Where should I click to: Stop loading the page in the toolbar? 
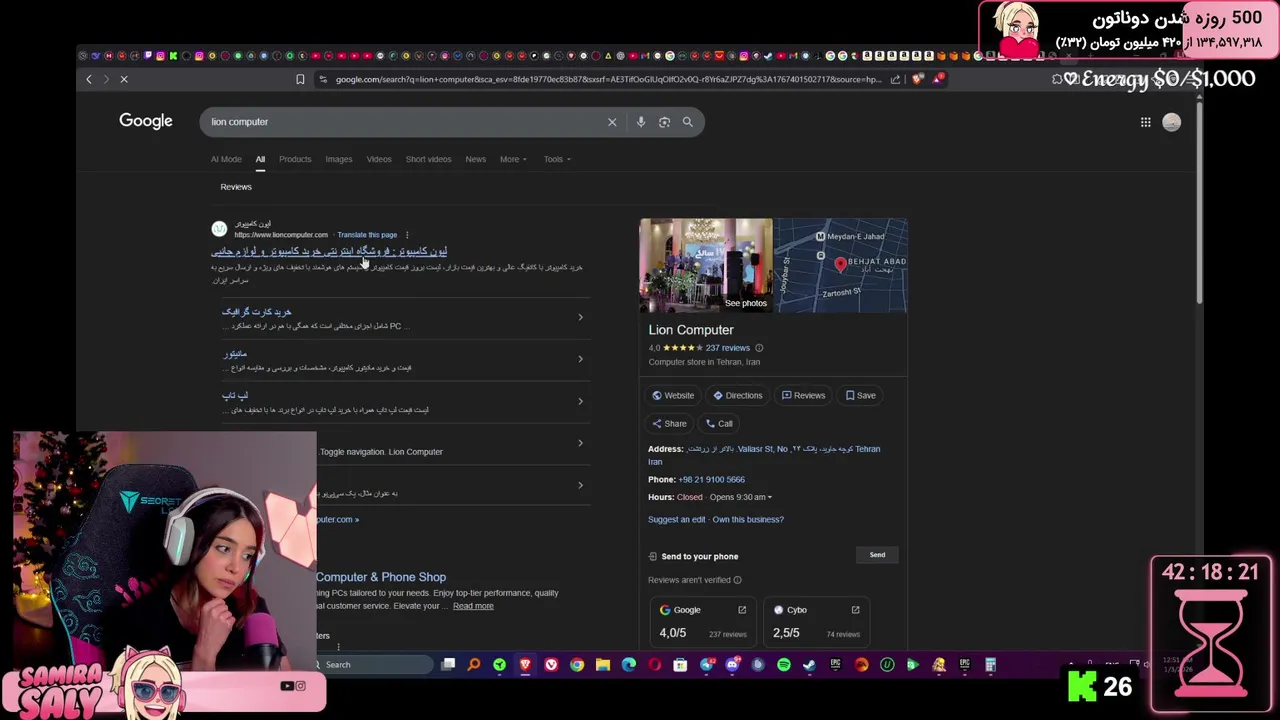click(124, 79)
